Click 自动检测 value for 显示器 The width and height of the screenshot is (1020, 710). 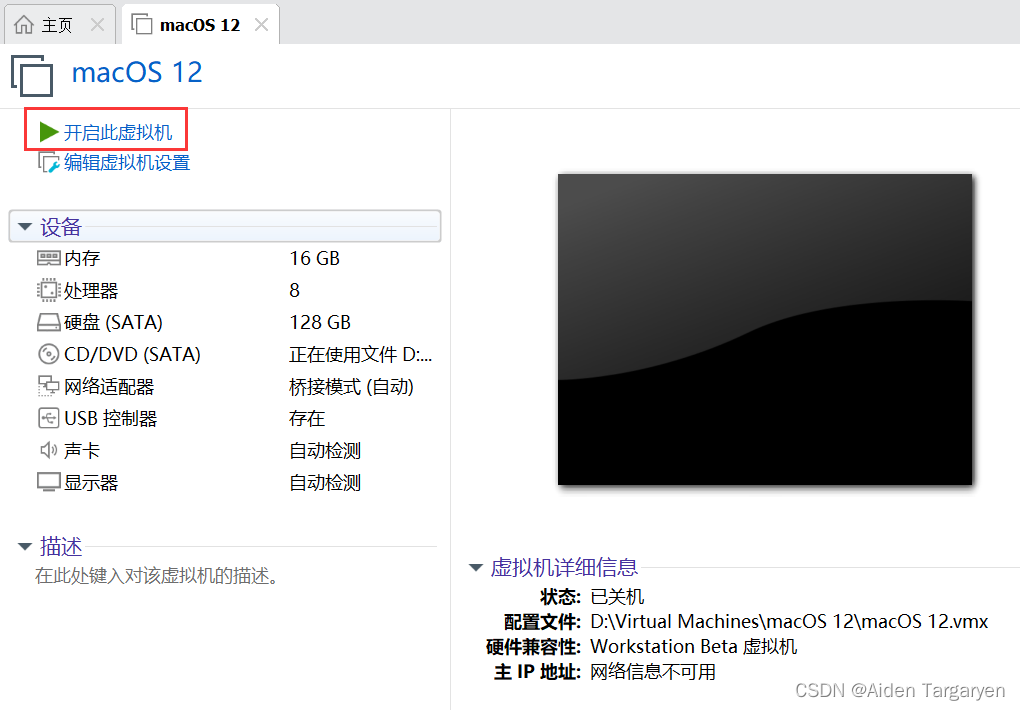325,482
